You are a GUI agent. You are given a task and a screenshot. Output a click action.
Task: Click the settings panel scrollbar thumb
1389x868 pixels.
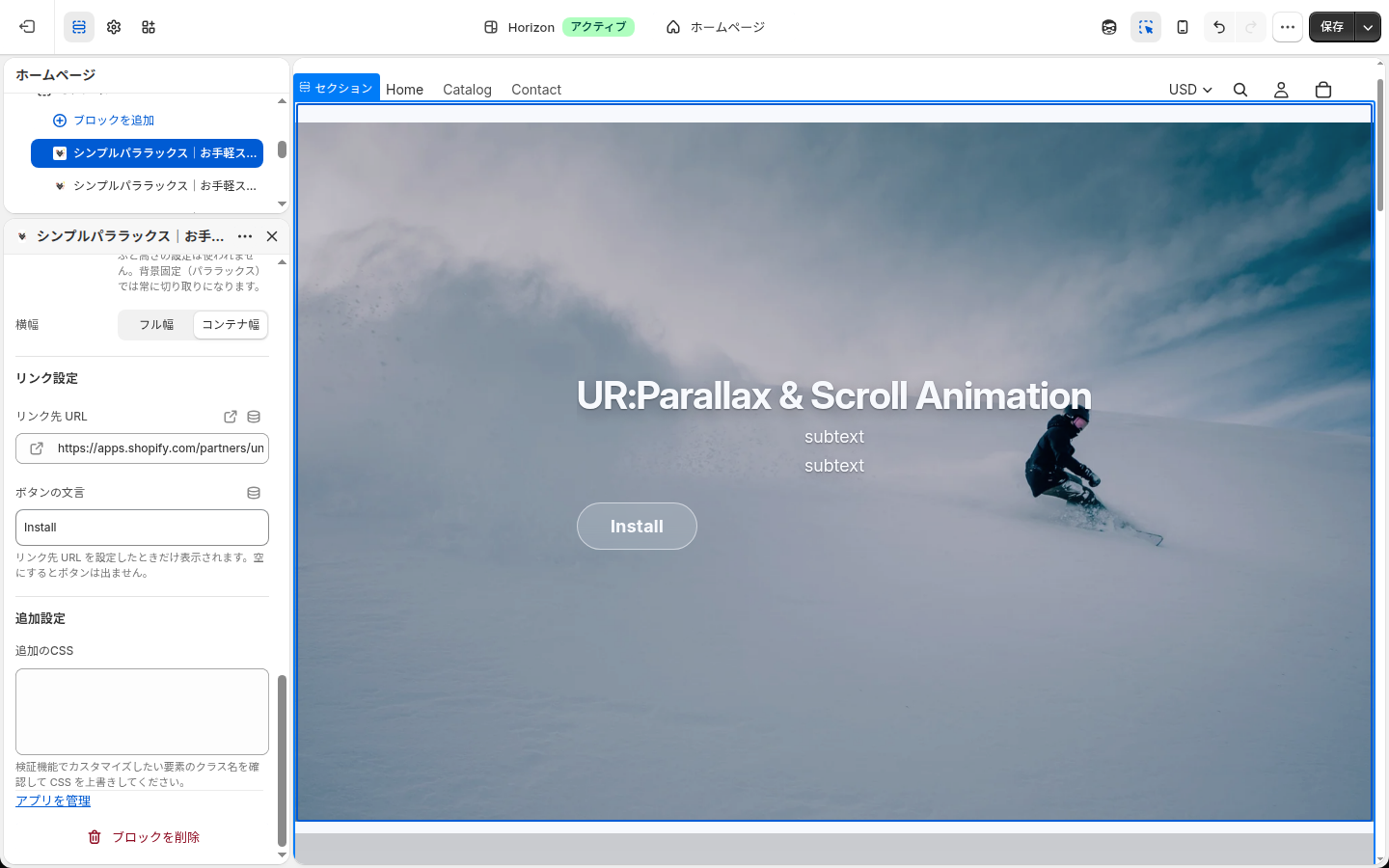(x=282, y=761)
